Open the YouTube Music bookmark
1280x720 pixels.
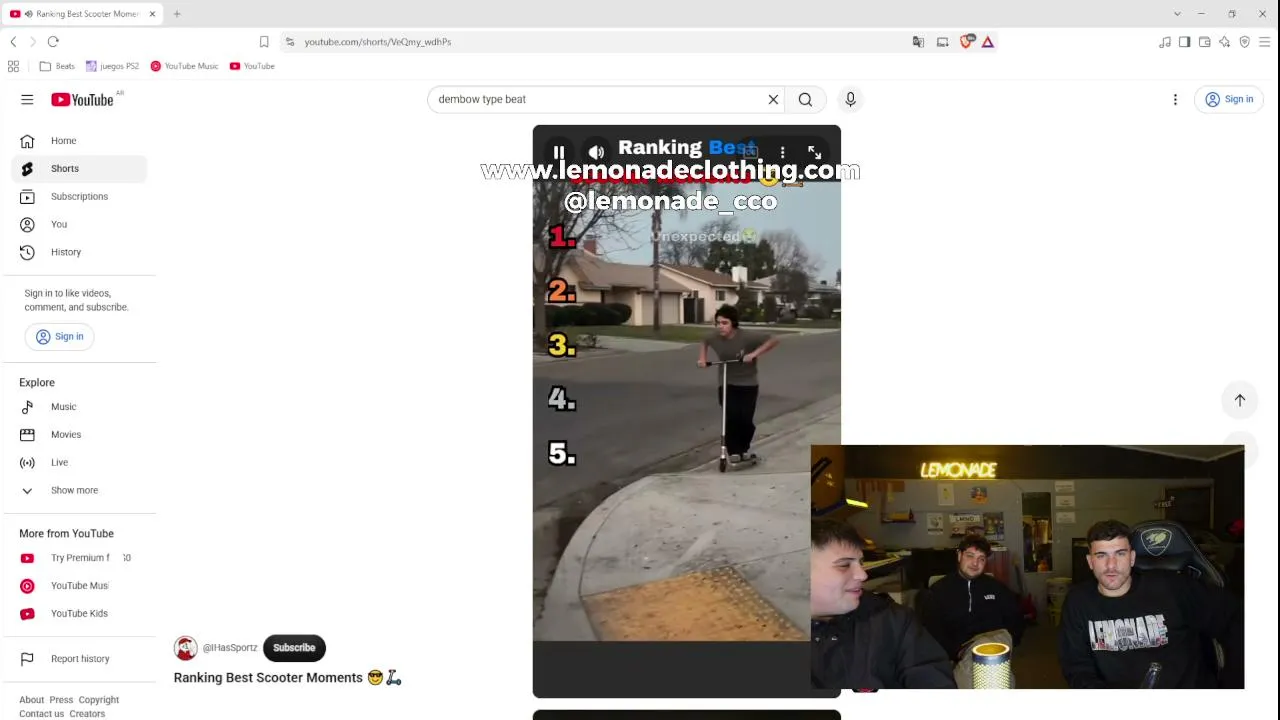coord(184,66)
